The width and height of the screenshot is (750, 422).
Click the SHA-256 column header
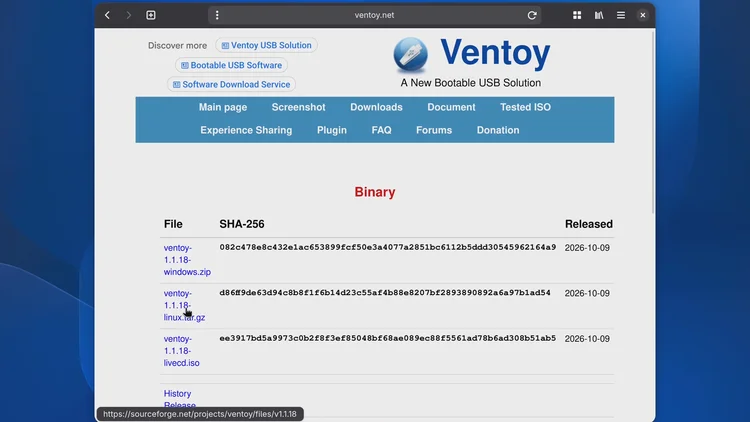tap(242, 224)
